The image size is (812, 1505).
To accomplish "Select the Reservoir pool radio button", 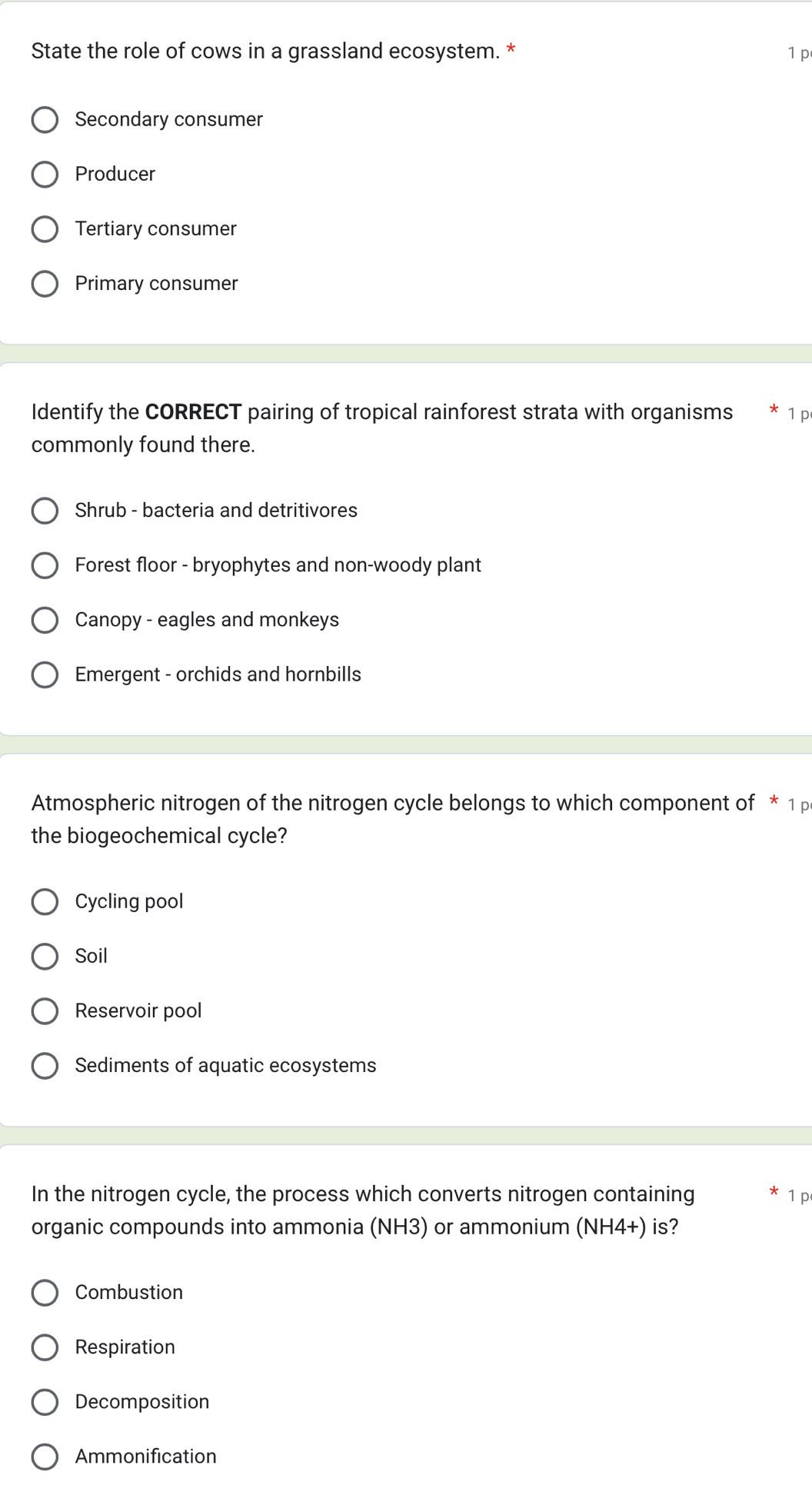I will pyautogui.click(x=45, y=1011).
